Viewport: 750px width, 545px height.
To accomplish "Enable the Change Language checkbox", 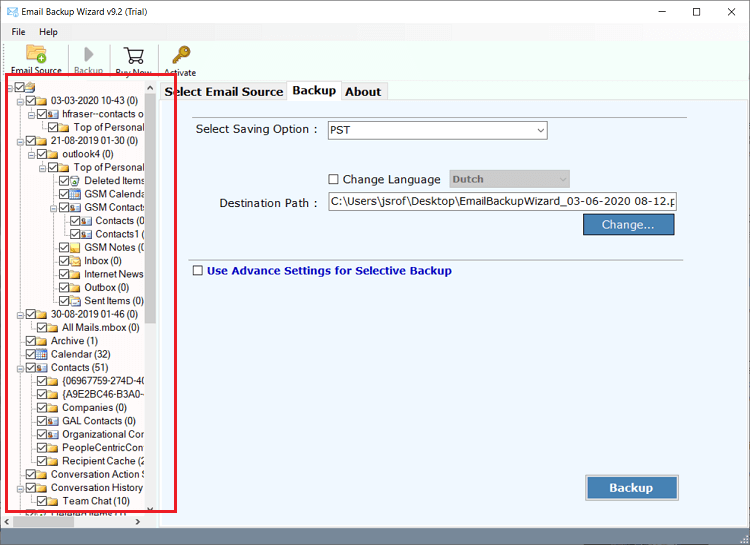I will [333, 179].
